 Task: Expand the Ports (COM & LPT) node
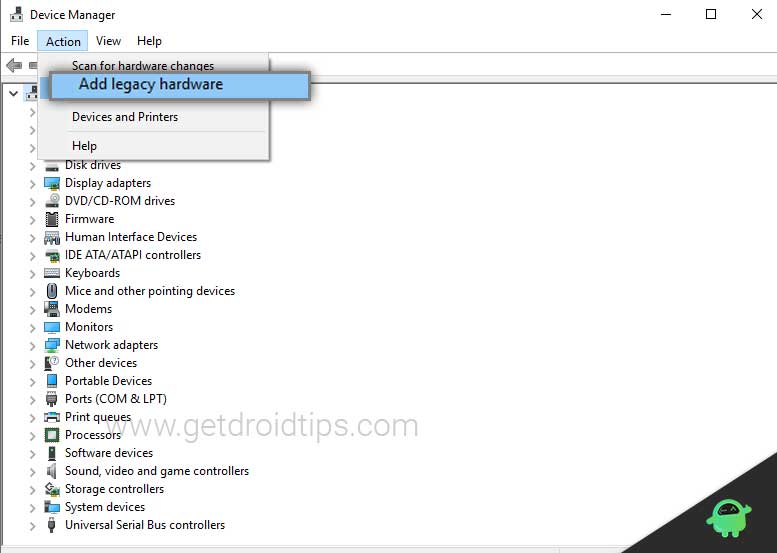[x=33, y=400]
